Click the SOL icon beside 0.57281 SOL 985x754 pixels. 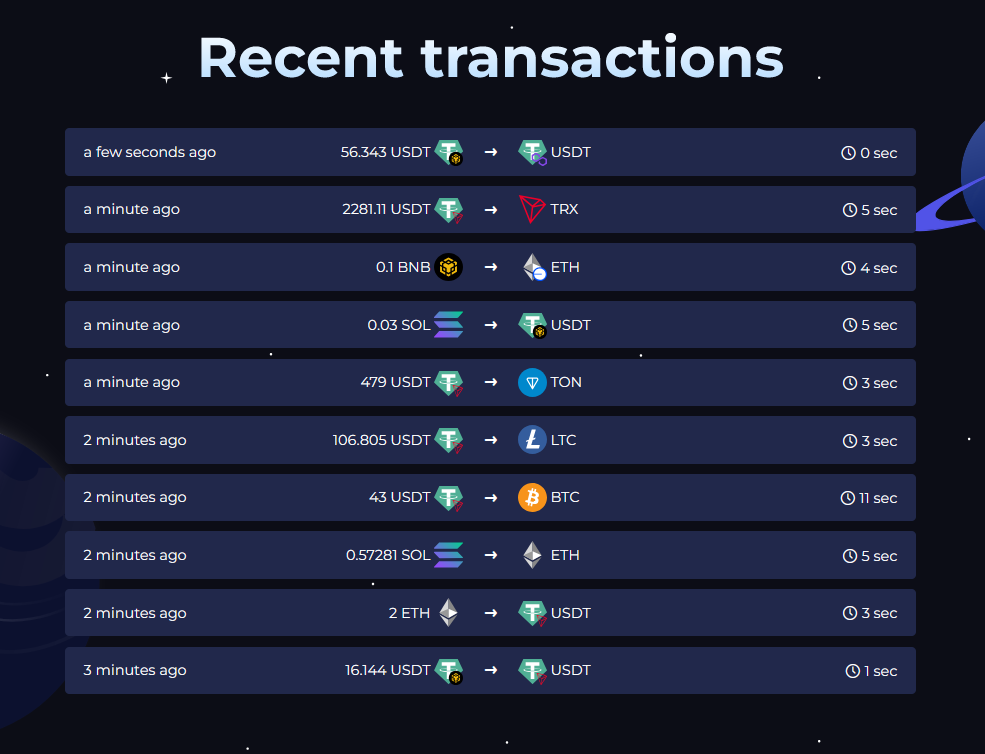448,555
